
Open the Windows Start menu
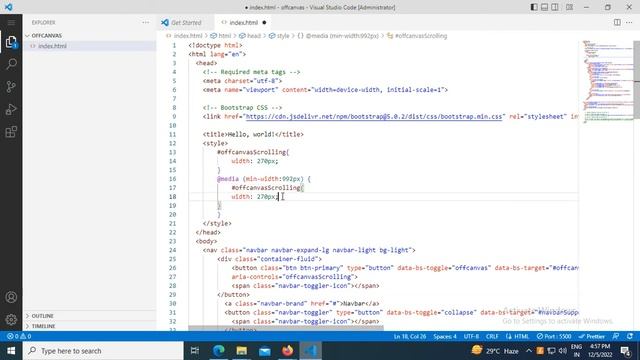pos(11,351)
